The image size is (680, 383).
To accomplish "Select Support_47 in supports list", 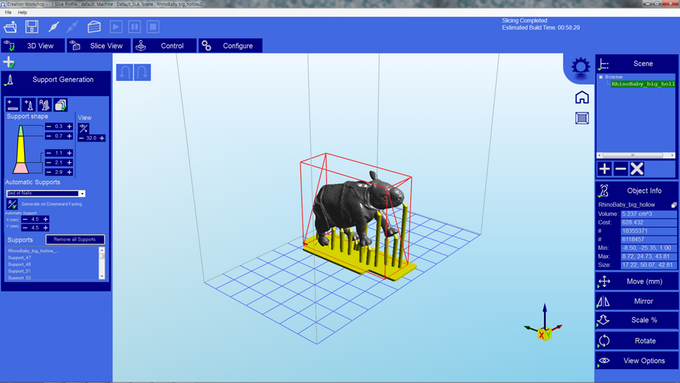I will (x=20, y=258).
